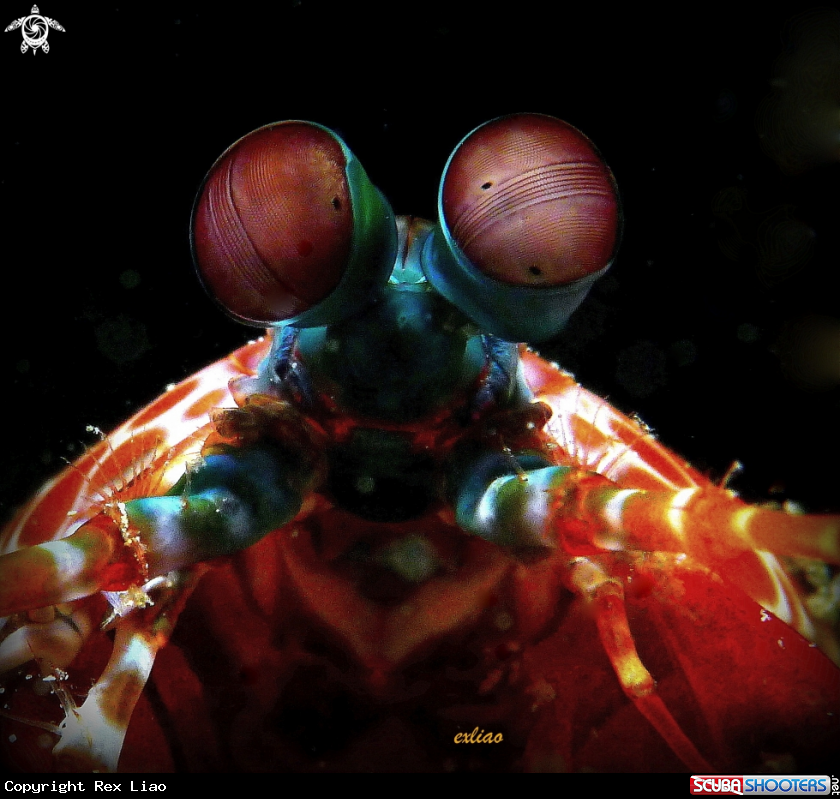The height and width of the screenshot is (799, 840).
Task: Click the upper black pupil dot on right eye
Action: point(486,186)
